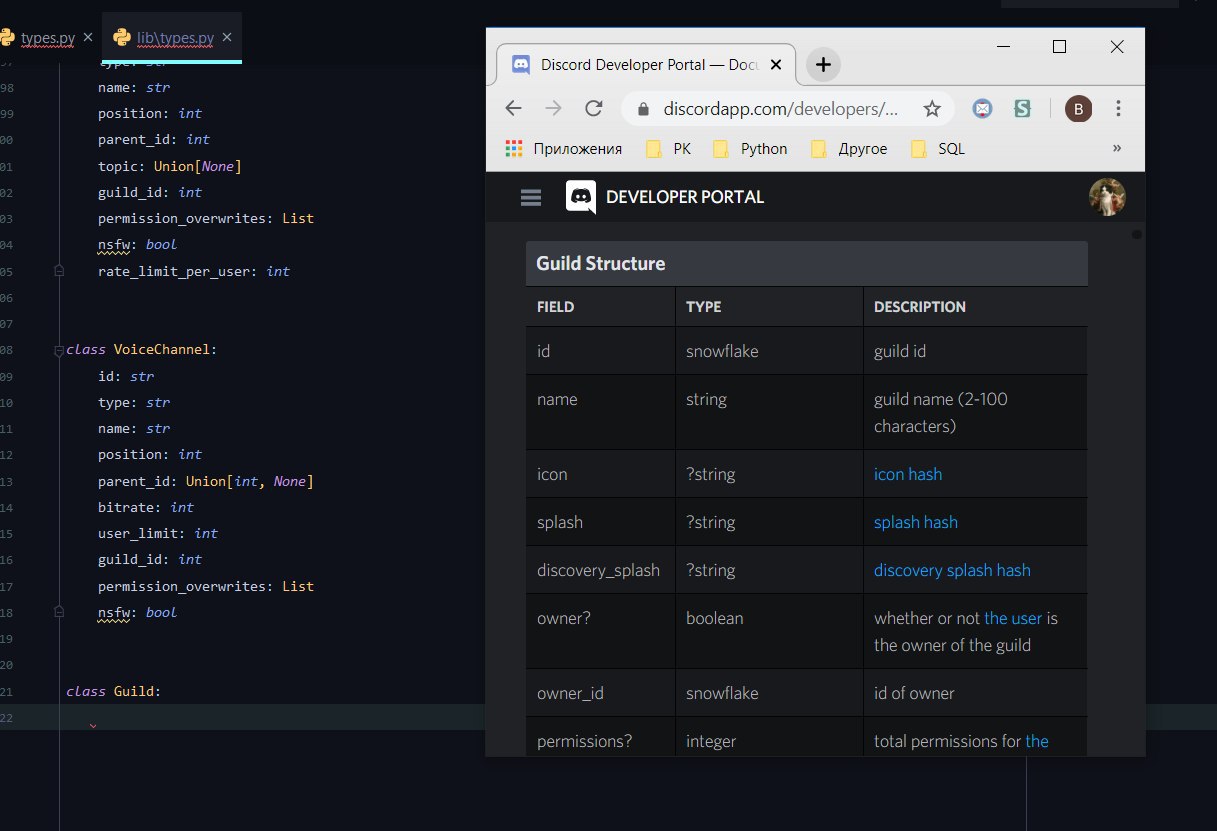Minimize the Chrome window

point(1004,46)
